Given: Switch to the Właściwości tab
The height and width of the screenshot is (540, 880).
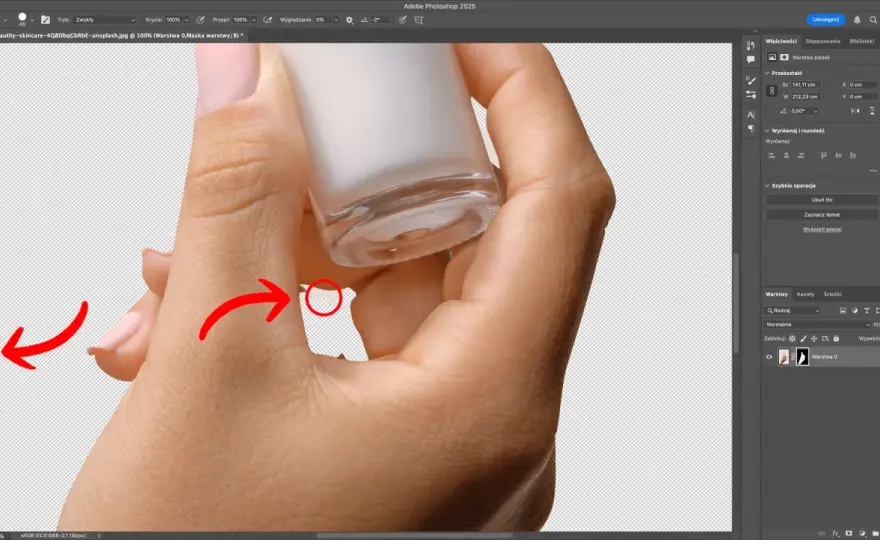Looking at the screenshot, I should point(781,41).
